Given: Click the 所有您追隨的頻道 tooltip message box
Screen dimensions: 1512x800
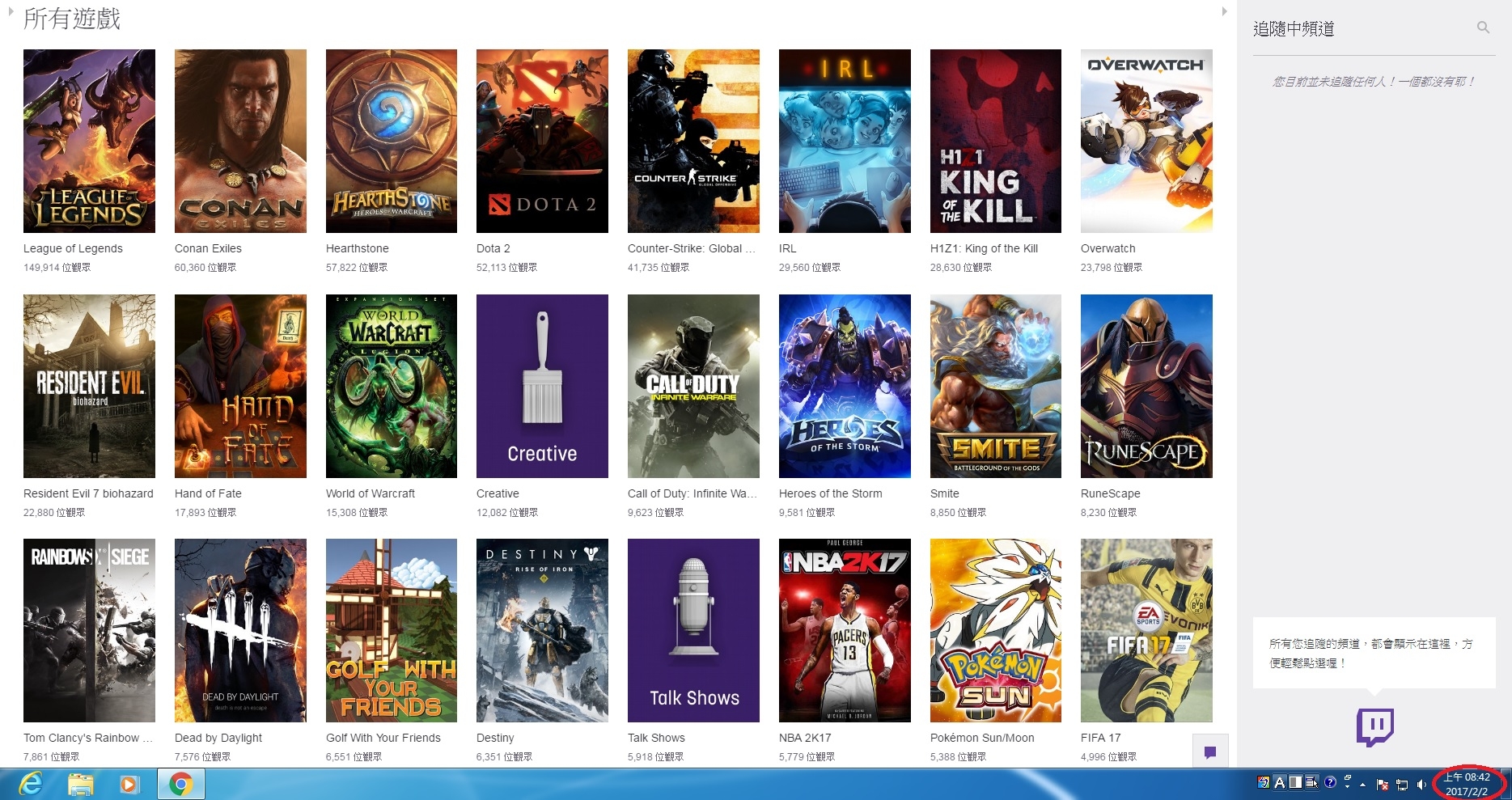Looking at the screenshot, I should 1374,653.
